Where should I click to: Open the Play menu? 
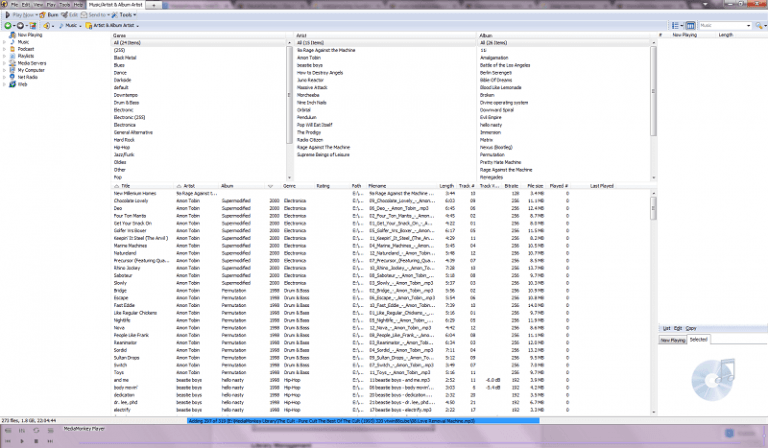click(51, 6)
